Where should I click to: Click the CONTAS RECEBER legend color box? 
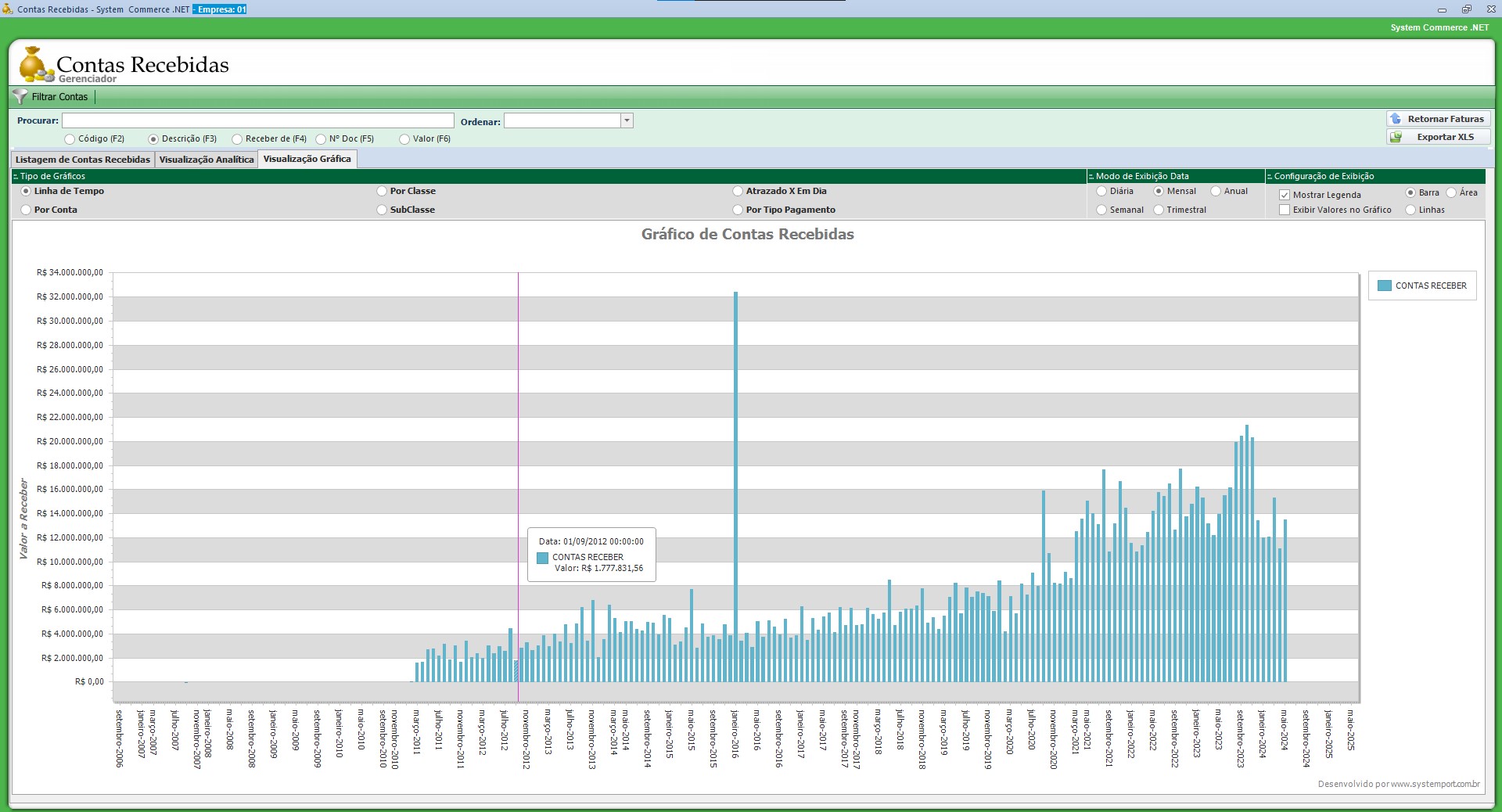tap(1384, 286)
